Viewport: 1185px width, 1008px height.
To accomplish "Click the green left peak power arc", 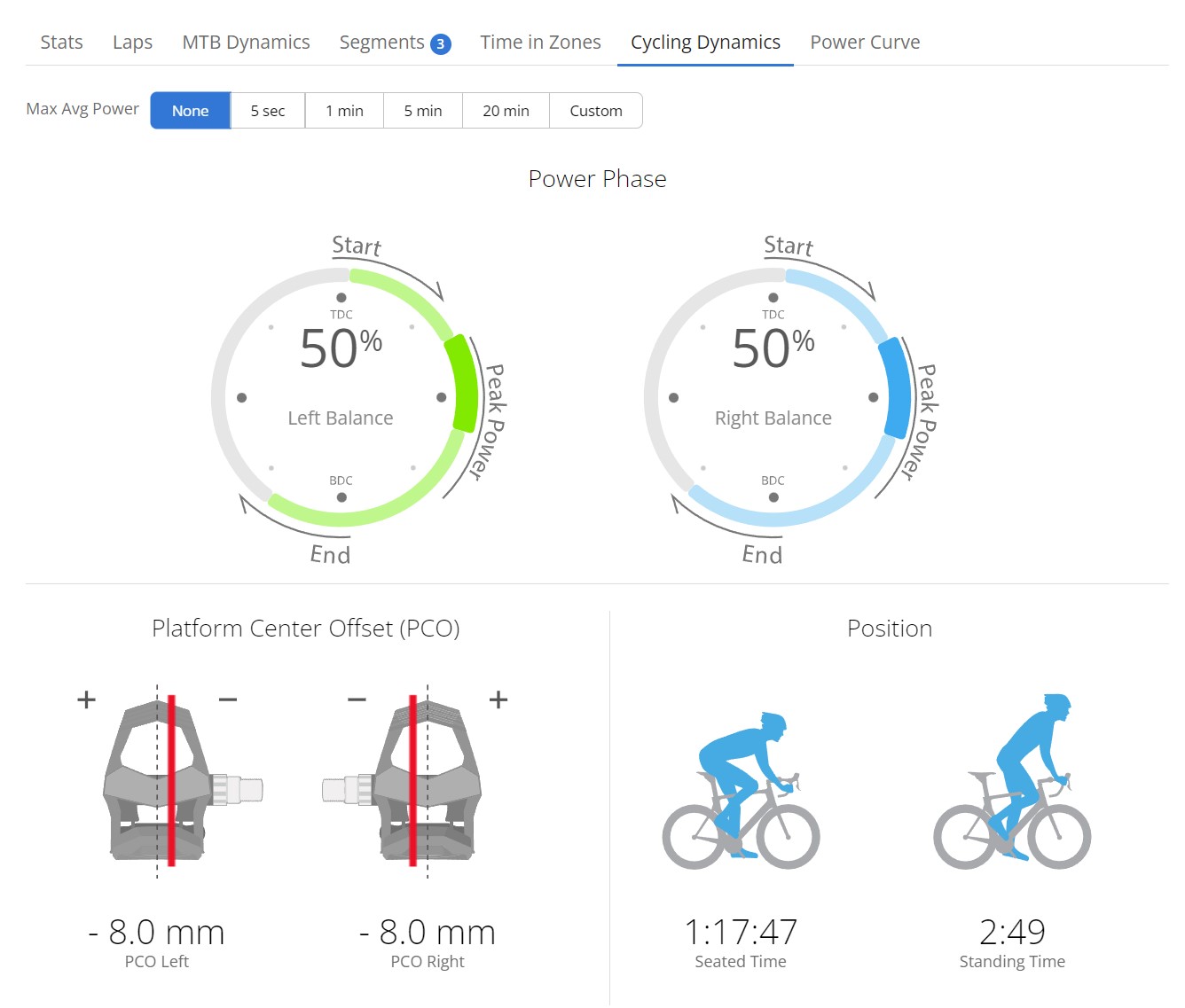I will 461,383.
